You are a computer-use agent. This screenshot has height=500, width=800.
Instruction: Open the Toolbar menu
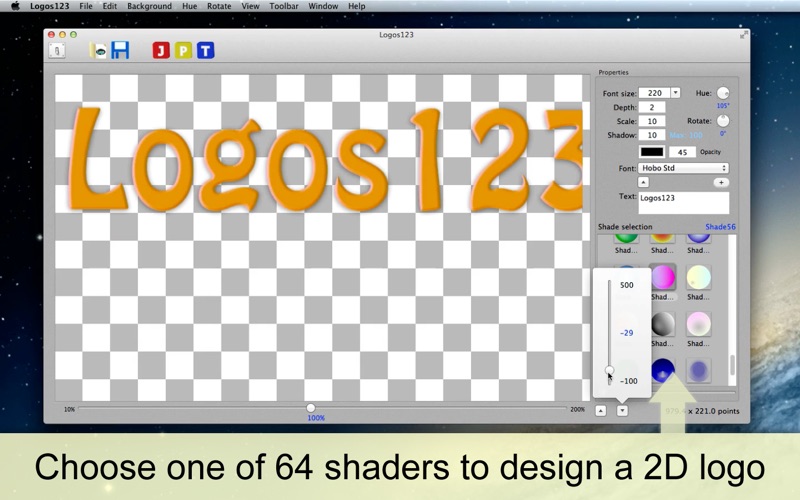(x=284, y=6)
